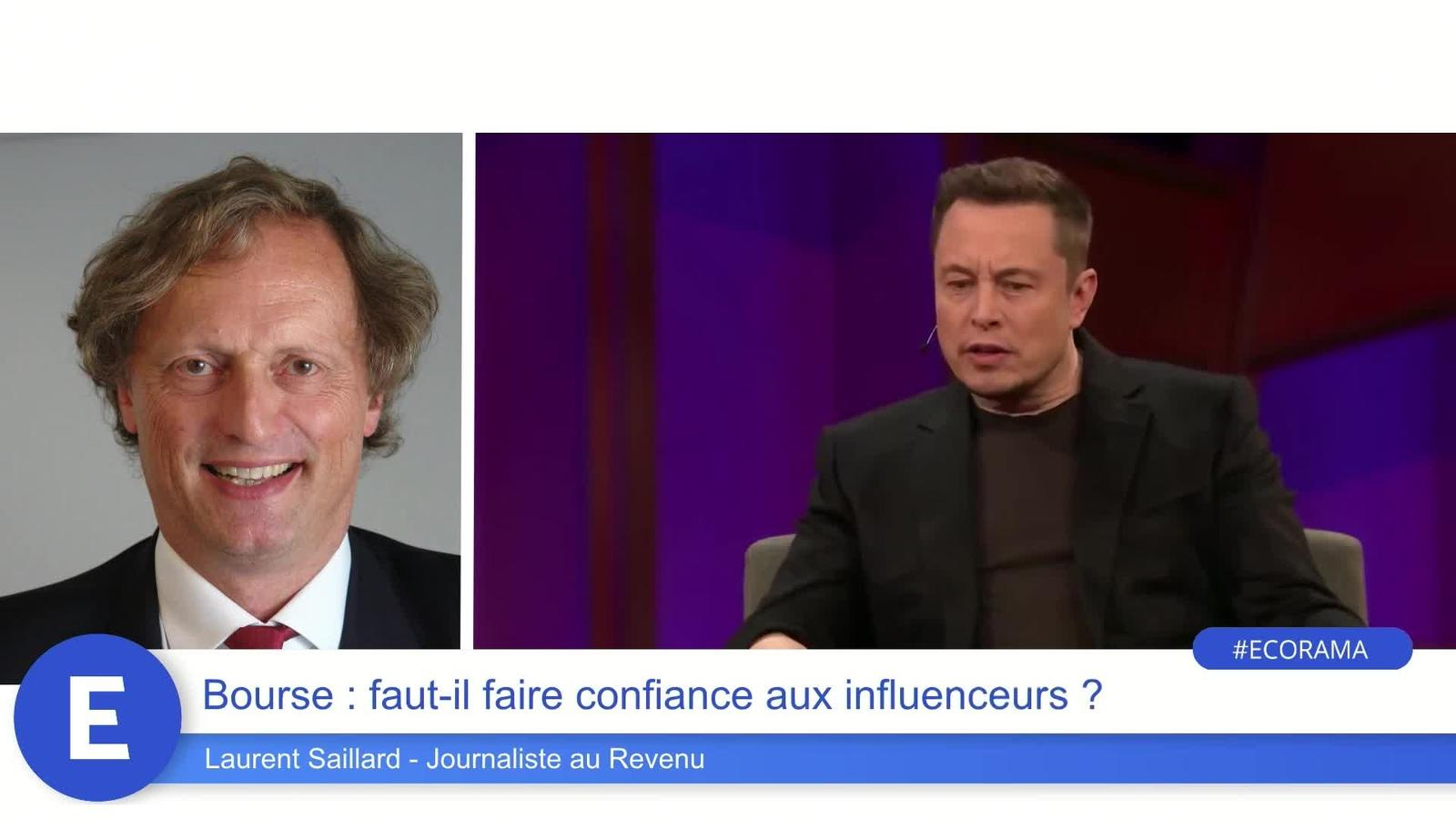
Task: Click the Journaliste au Revenu caption text
Action: [x=565, y=759]
